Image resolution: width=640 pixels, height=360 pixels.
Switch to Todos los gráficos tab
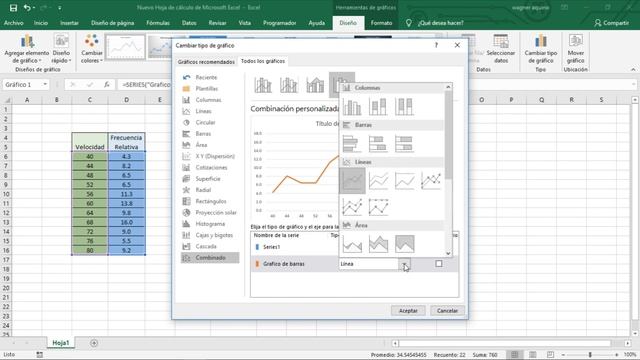[x=263, y=61]
